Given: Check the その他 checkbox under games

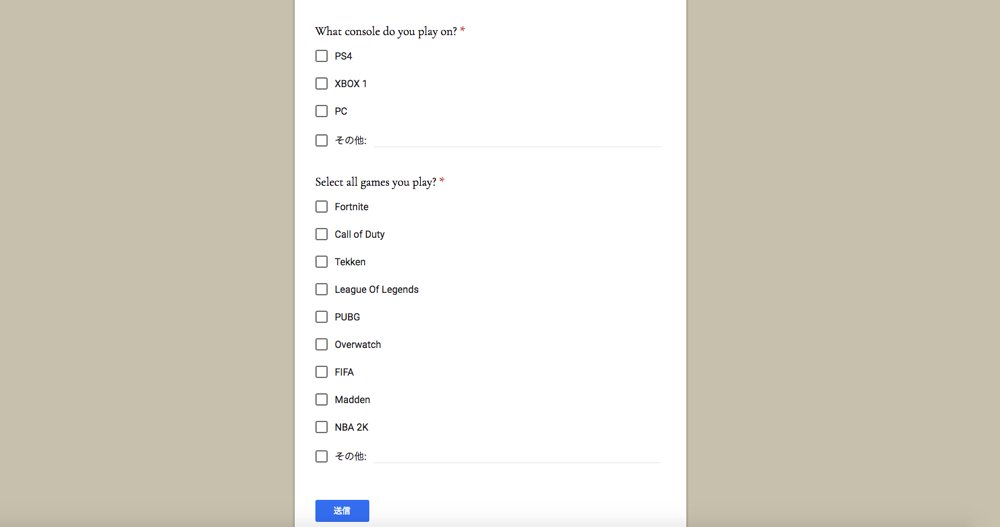Looking at the screenshot, I should pos(321,456).
